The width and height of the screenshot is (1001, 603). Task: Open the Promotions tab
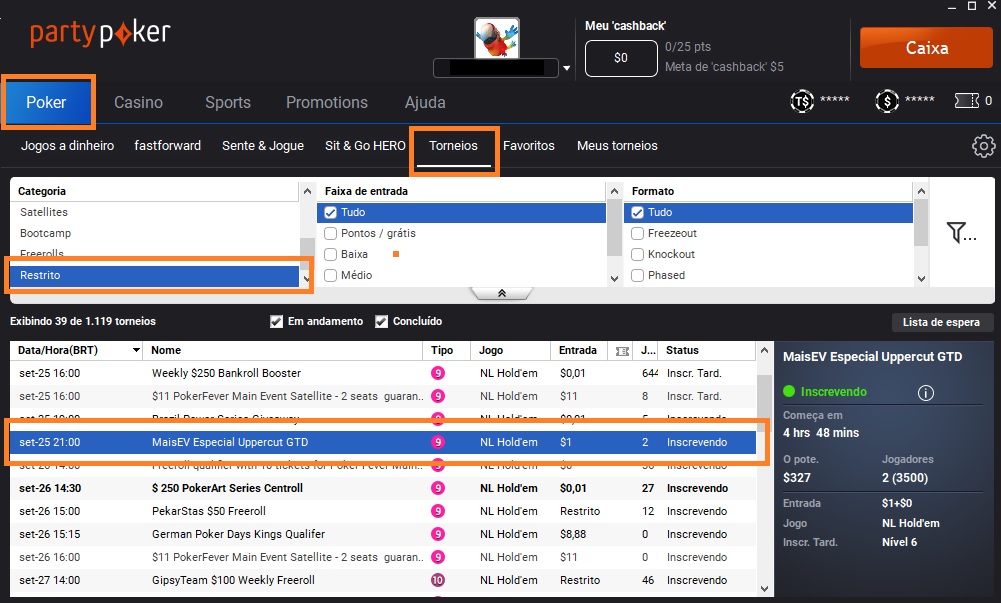coord(327,102)
